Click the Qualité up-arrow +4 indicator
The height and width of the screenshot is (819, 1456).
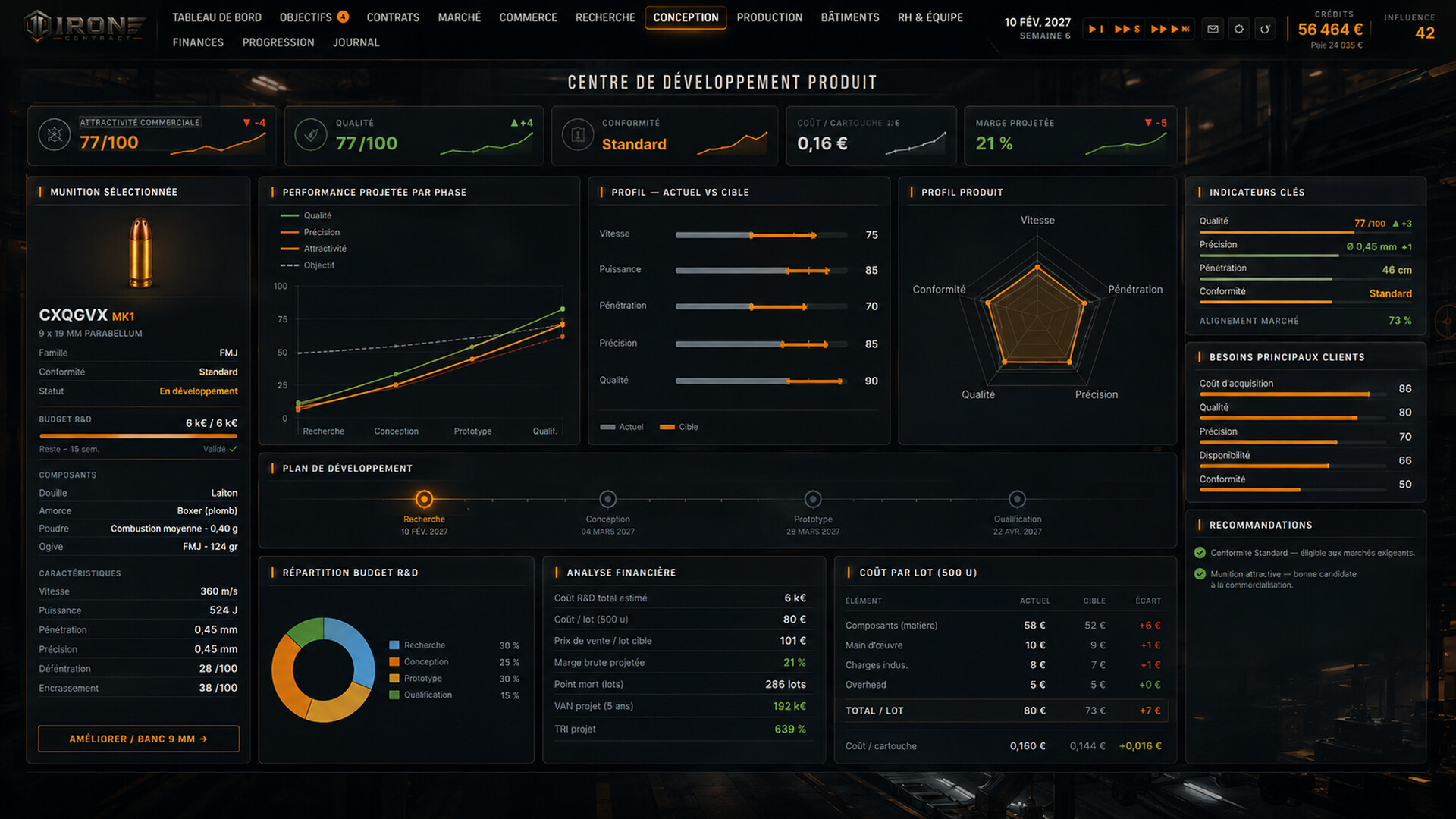pos(522,122)
